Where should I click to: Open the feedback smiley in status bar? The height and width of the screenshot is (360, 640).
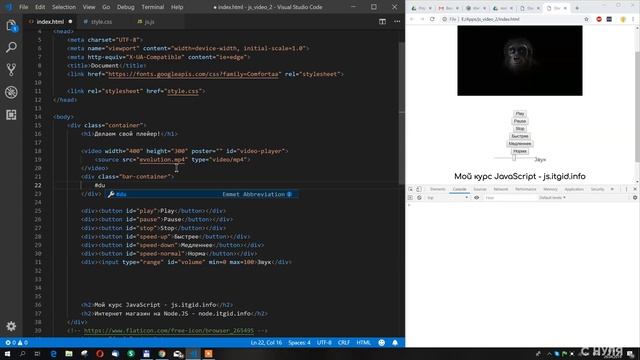coord(382,342)
